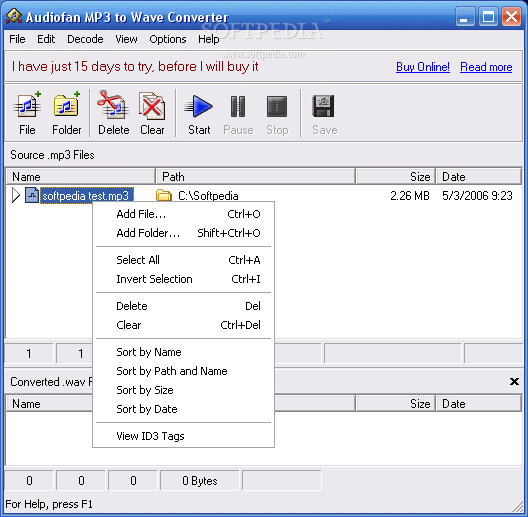Open the Decode menu

(x=85, y=39)
